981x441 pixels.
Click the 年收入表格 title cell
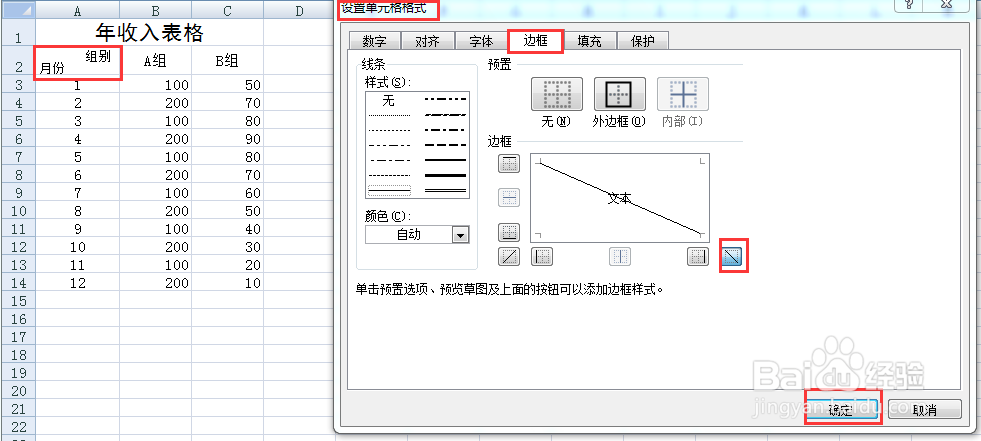click(150, 33)
